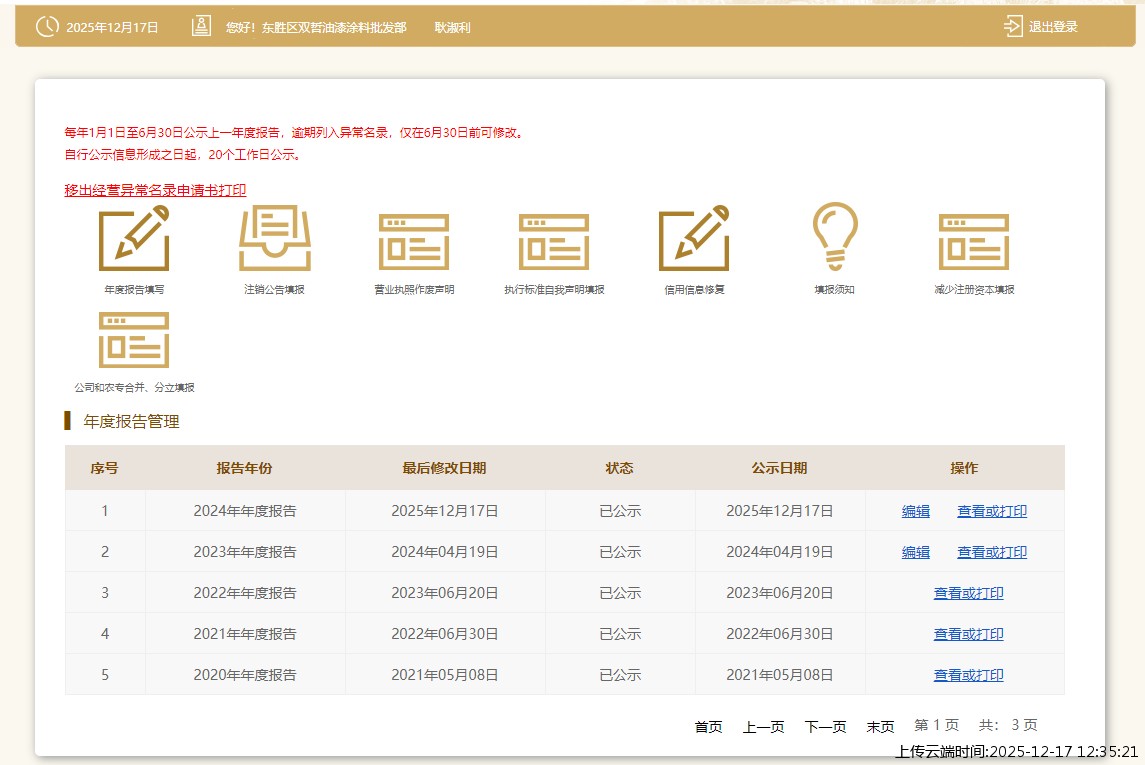Click 上一页 pagination button

pos(763,727)
